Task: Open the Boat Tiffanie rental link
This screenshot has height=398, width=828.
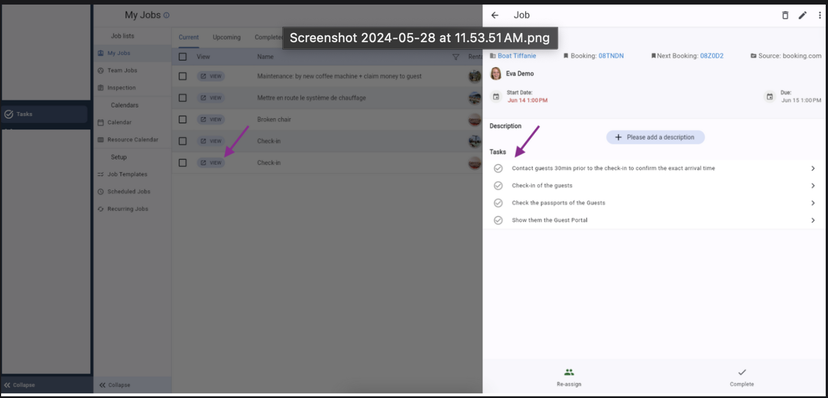Action: click(516, 55)
